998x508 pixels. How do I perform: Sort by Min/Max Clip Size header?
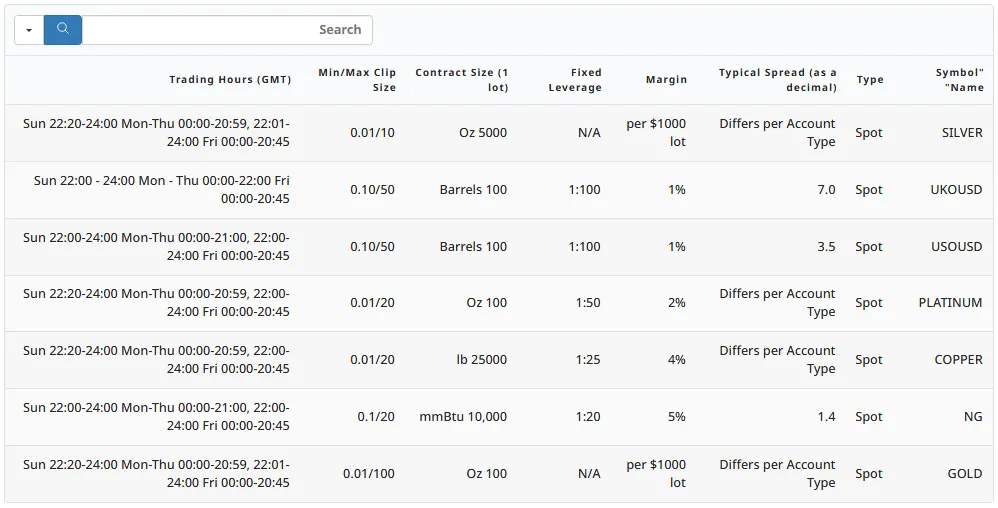coord(357,80)
